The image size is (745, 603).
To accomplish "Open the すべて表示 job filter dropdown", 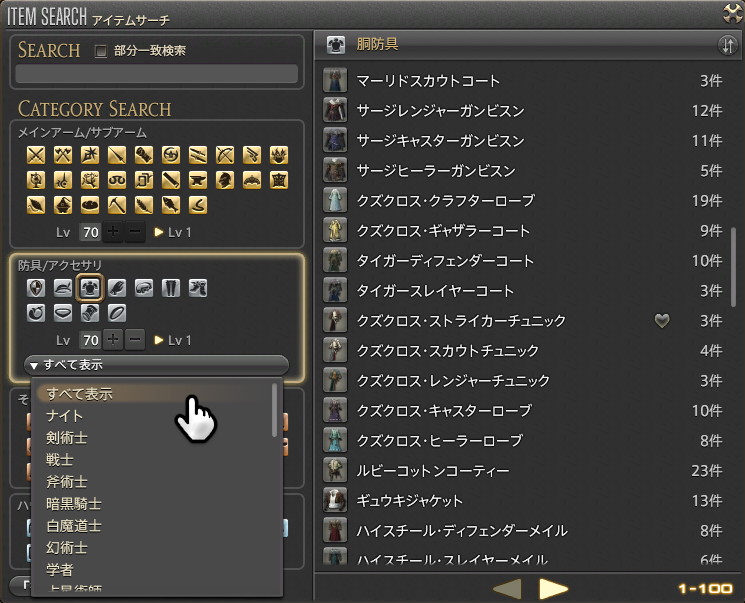I will click(x=157, y=365).
